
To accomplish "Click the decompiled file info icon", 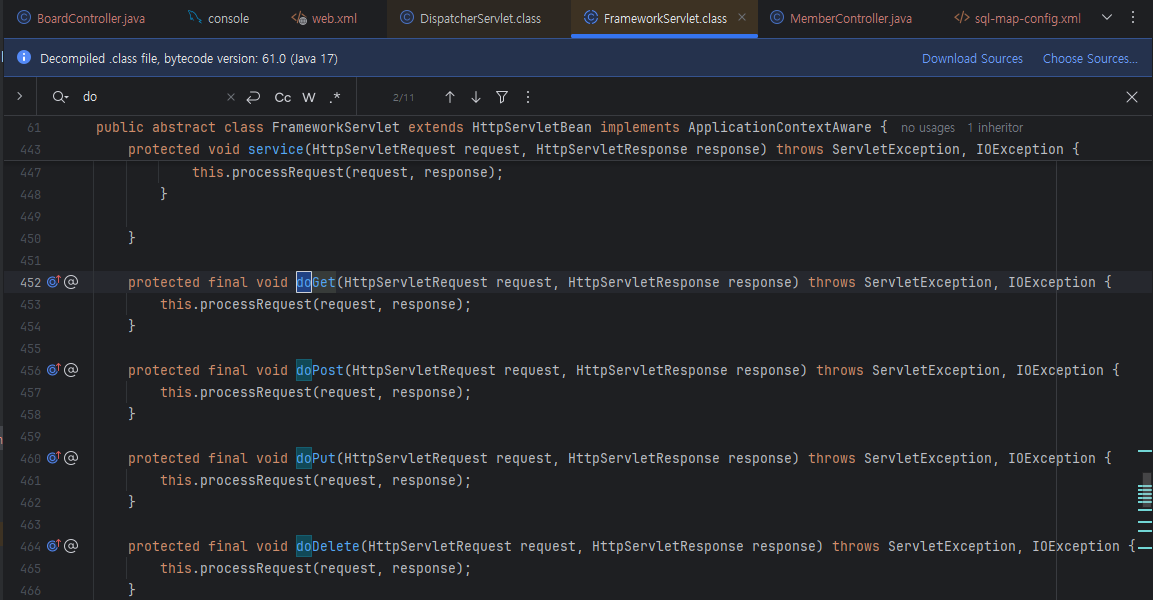I will tap(24, 57).
